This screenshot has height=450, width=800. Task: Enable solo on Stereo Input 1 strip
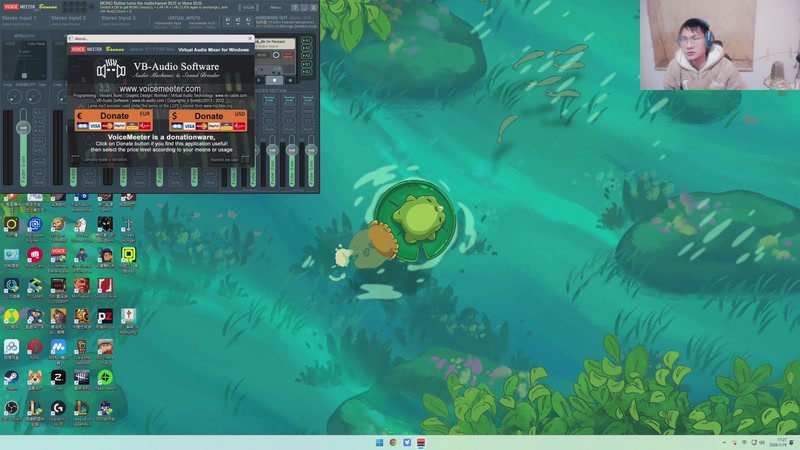39,172
